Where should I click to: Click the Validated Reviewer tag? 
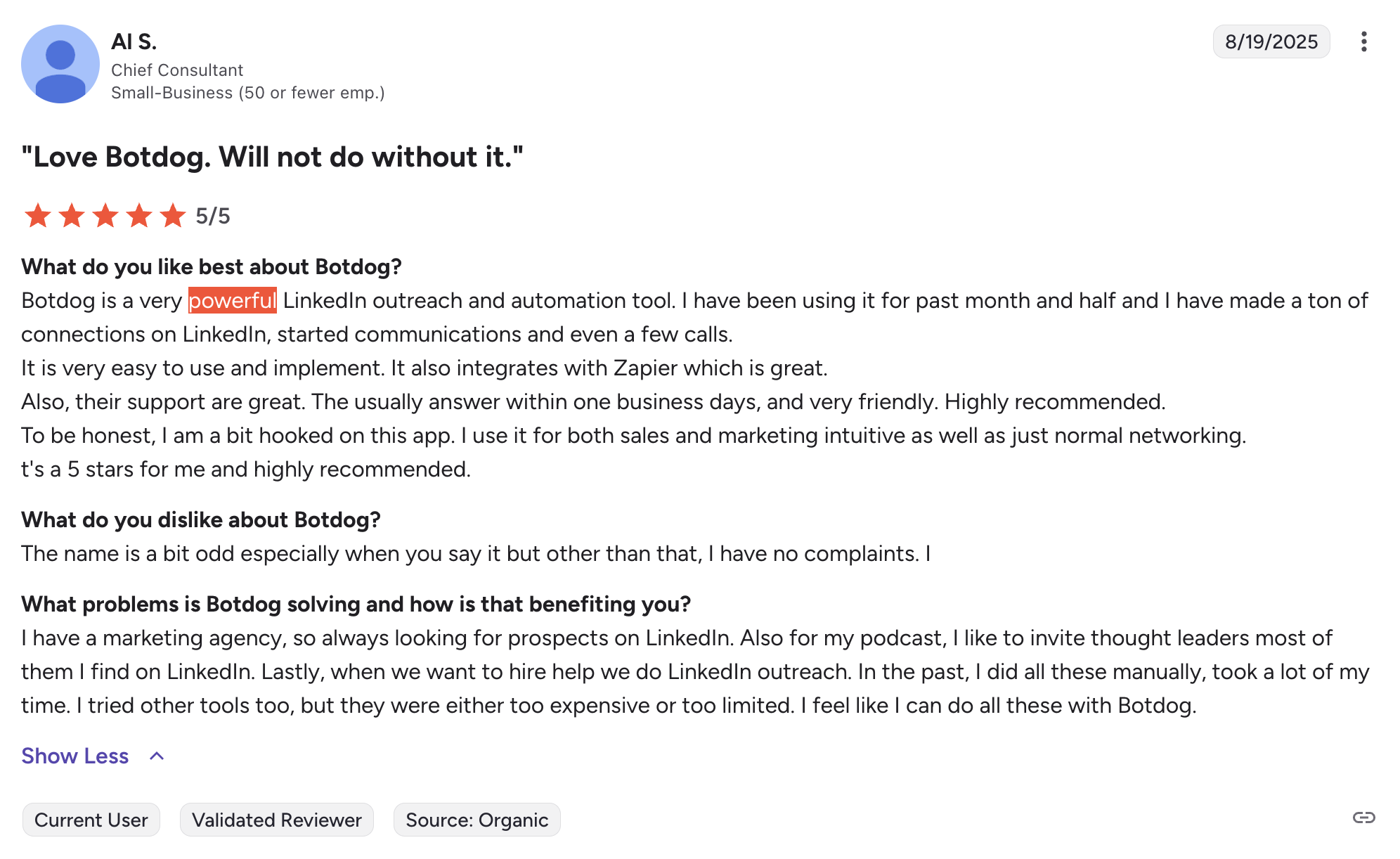pyautogui.click(x=276, y=820)
